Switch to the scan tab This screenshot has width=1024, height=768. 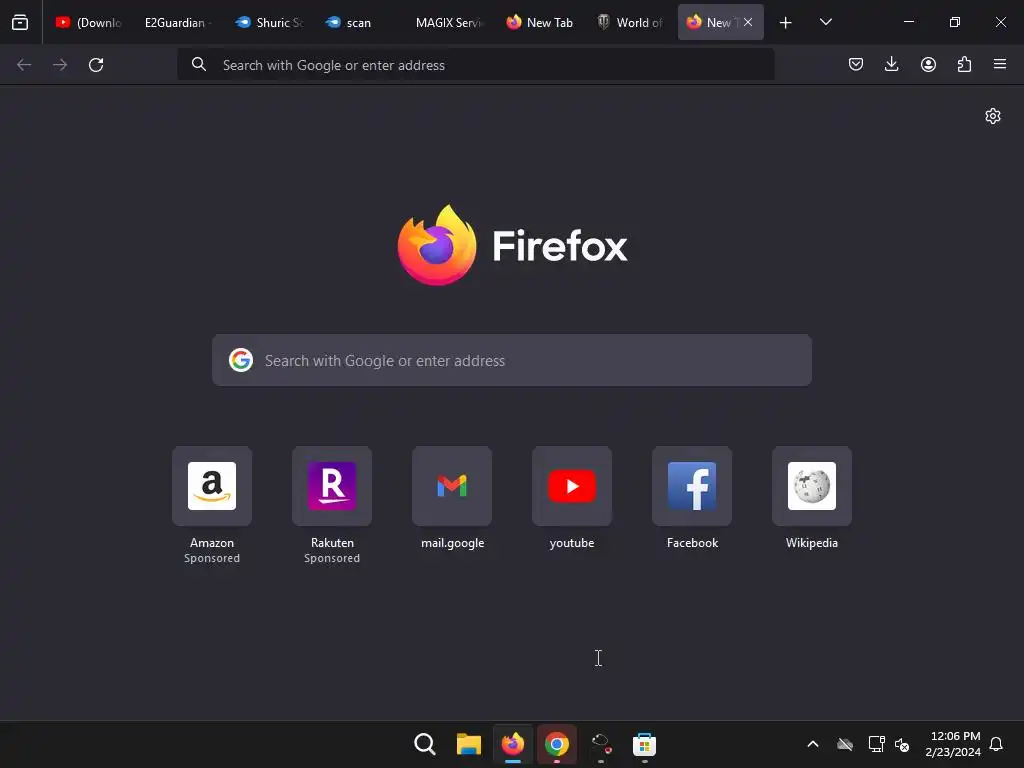point(358,22)
